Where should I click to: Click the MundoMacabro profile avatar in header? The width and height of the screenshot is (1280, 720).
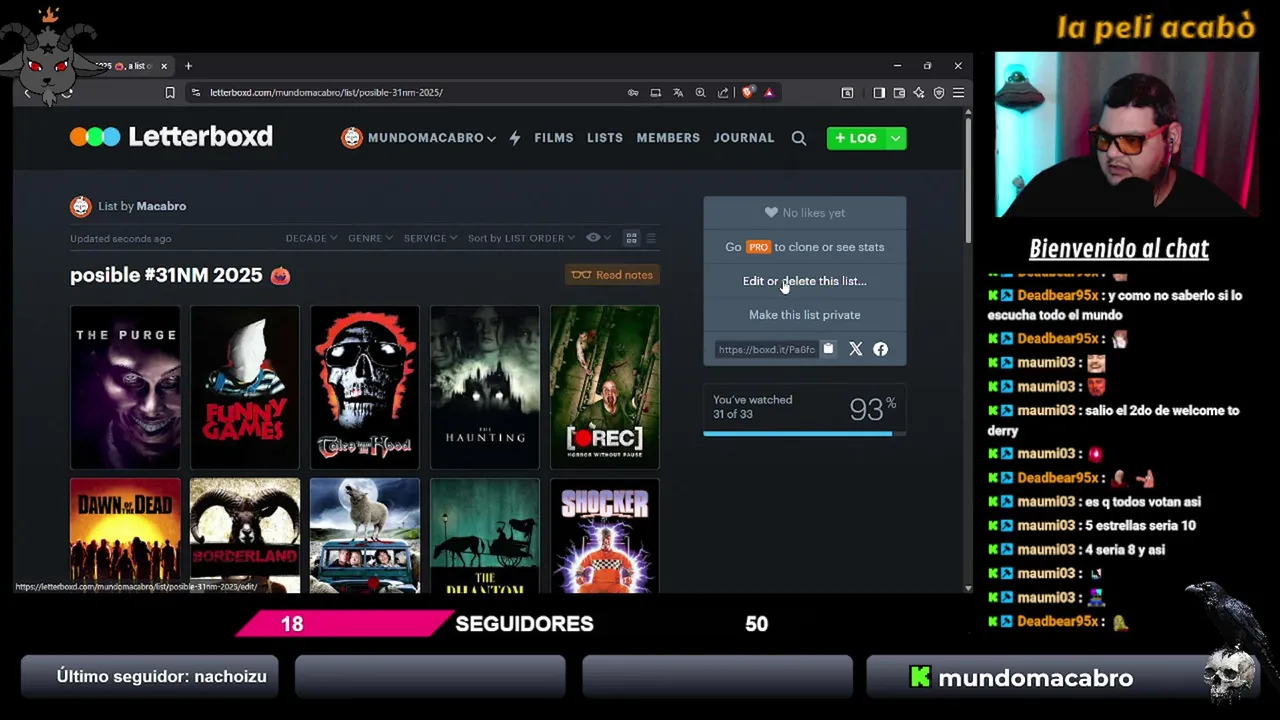(x=351, y=138)
